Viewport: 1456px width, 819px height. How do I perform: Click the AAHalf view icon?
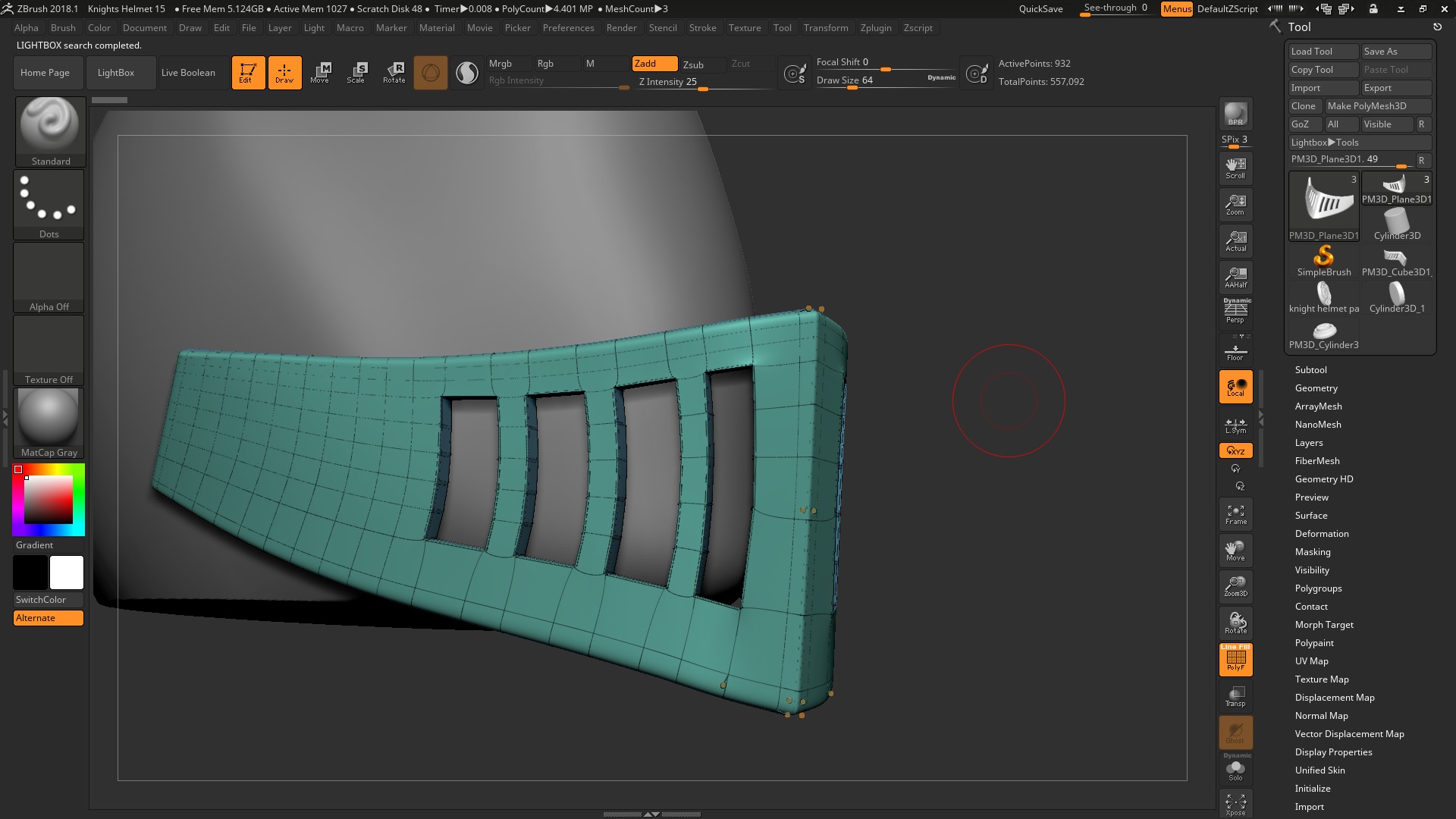pos(1235,278)
